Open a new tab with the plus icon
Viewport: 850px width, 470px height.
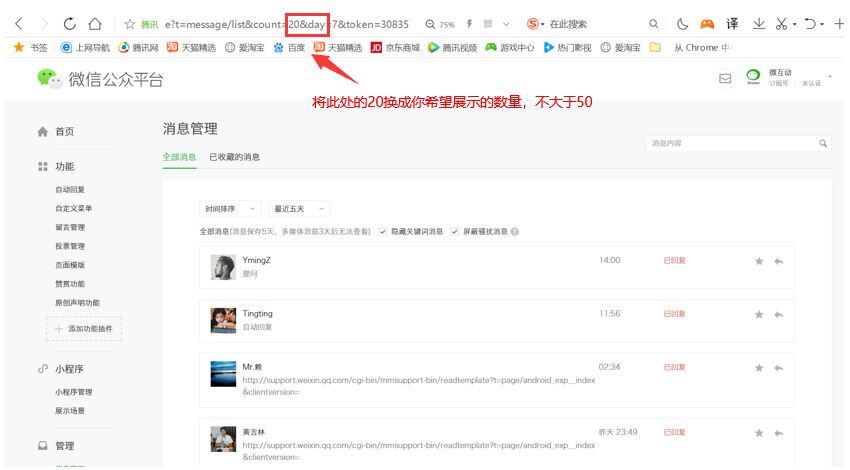pyautogui.click(x=839, y=24)
